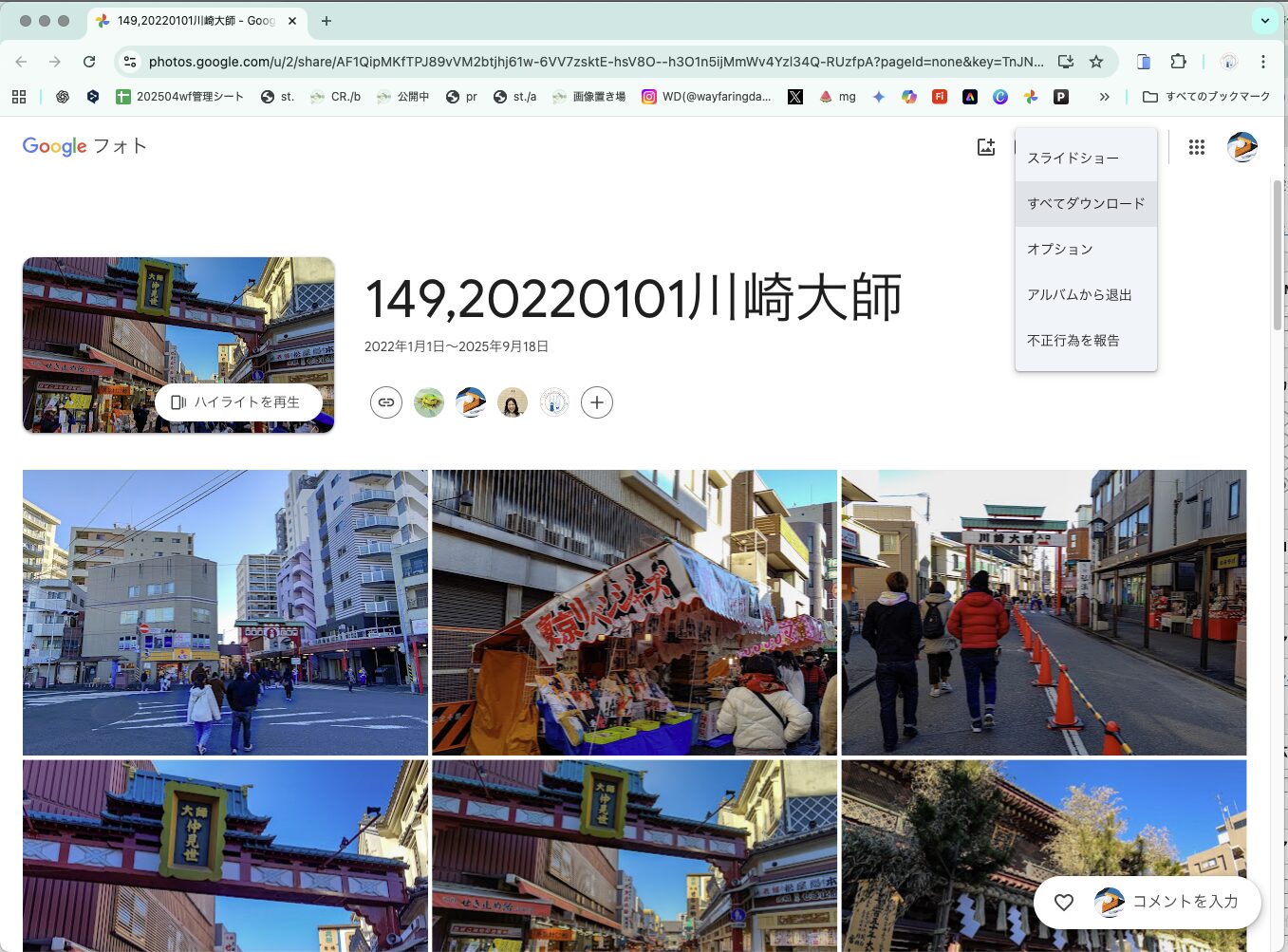
Task: Bookmark this page with the star icon
Action: pyautogui.click(x=1096, y=62)
